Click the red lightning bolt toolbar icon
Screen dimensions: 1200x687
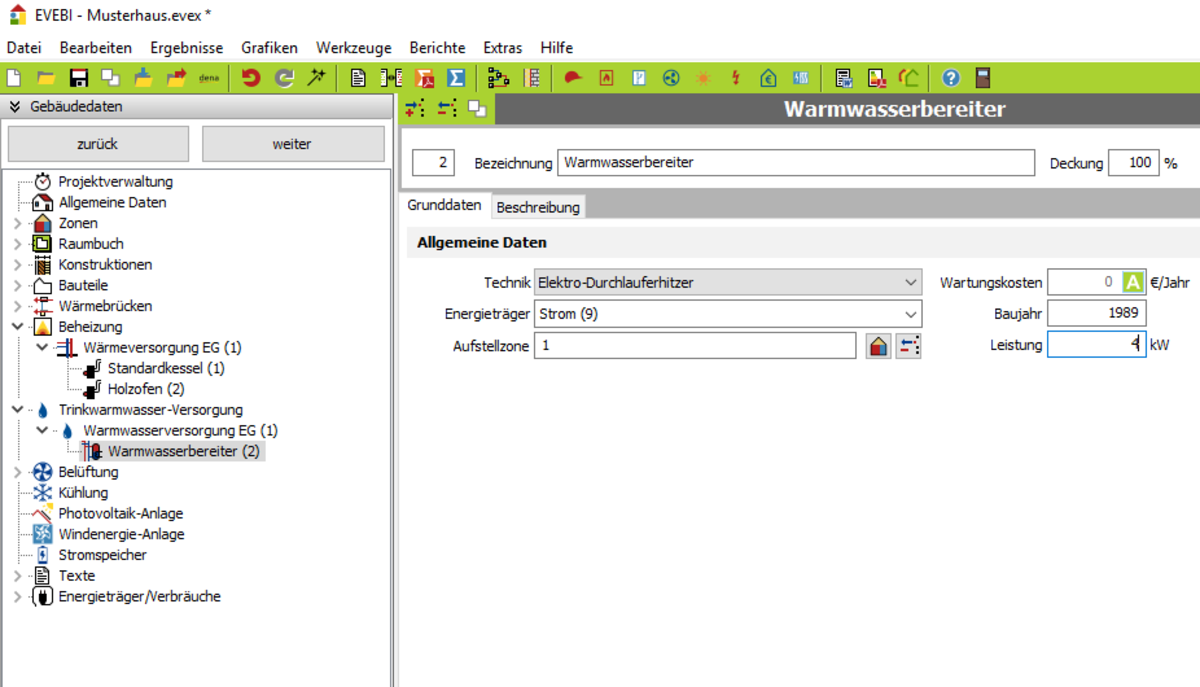(x=736, y=78)
